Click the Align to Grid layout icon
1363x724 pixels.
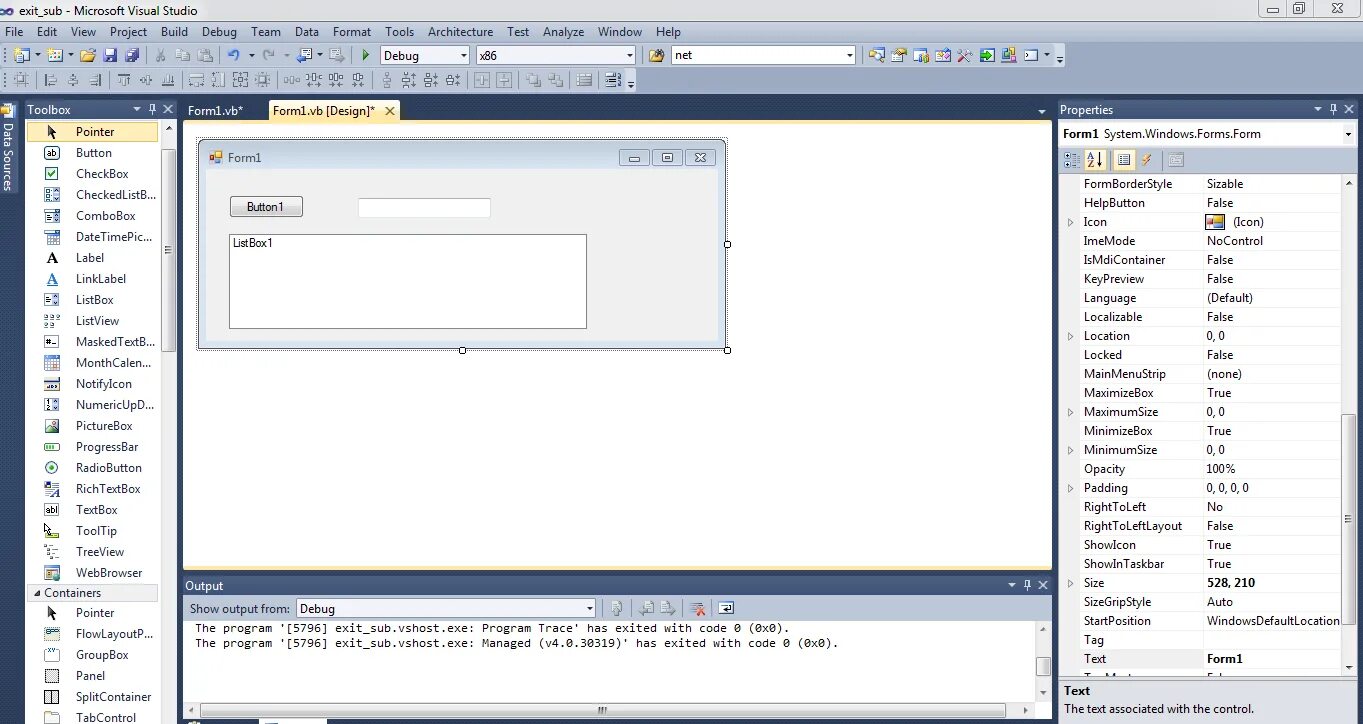[20, 80]
